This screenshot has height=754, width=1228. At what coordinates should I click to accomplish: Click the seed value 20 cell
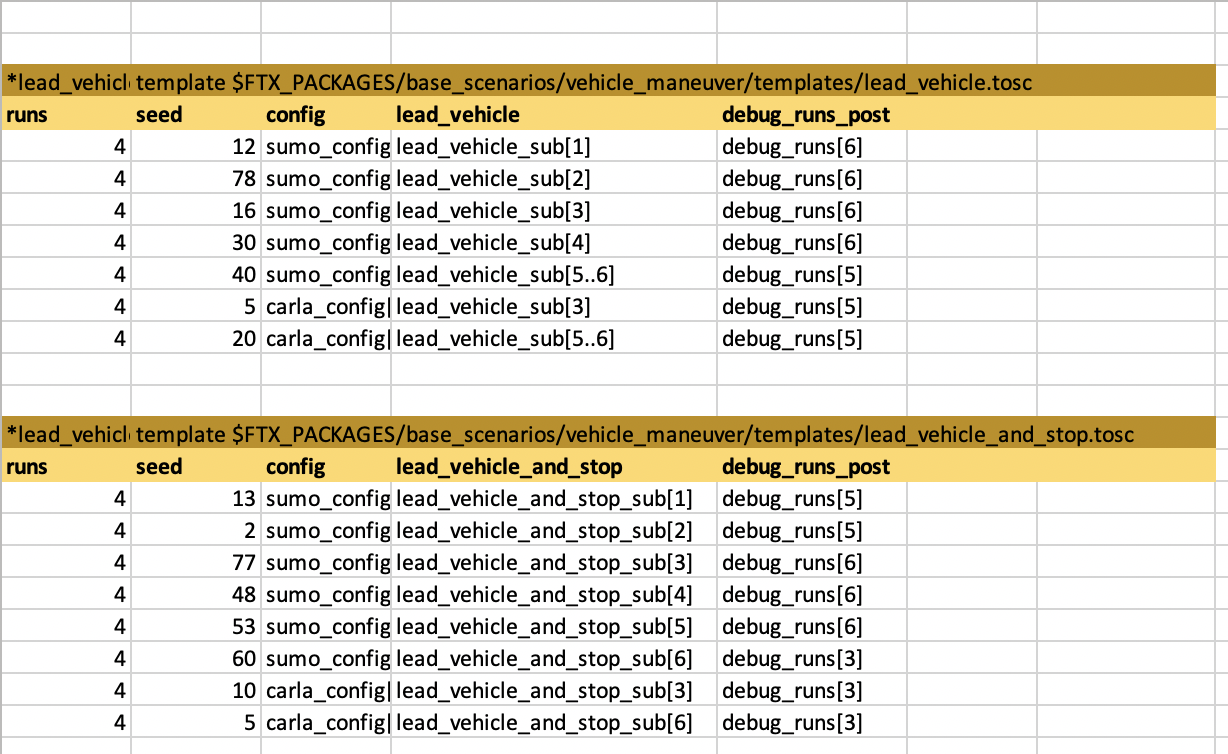click(196, 339)
